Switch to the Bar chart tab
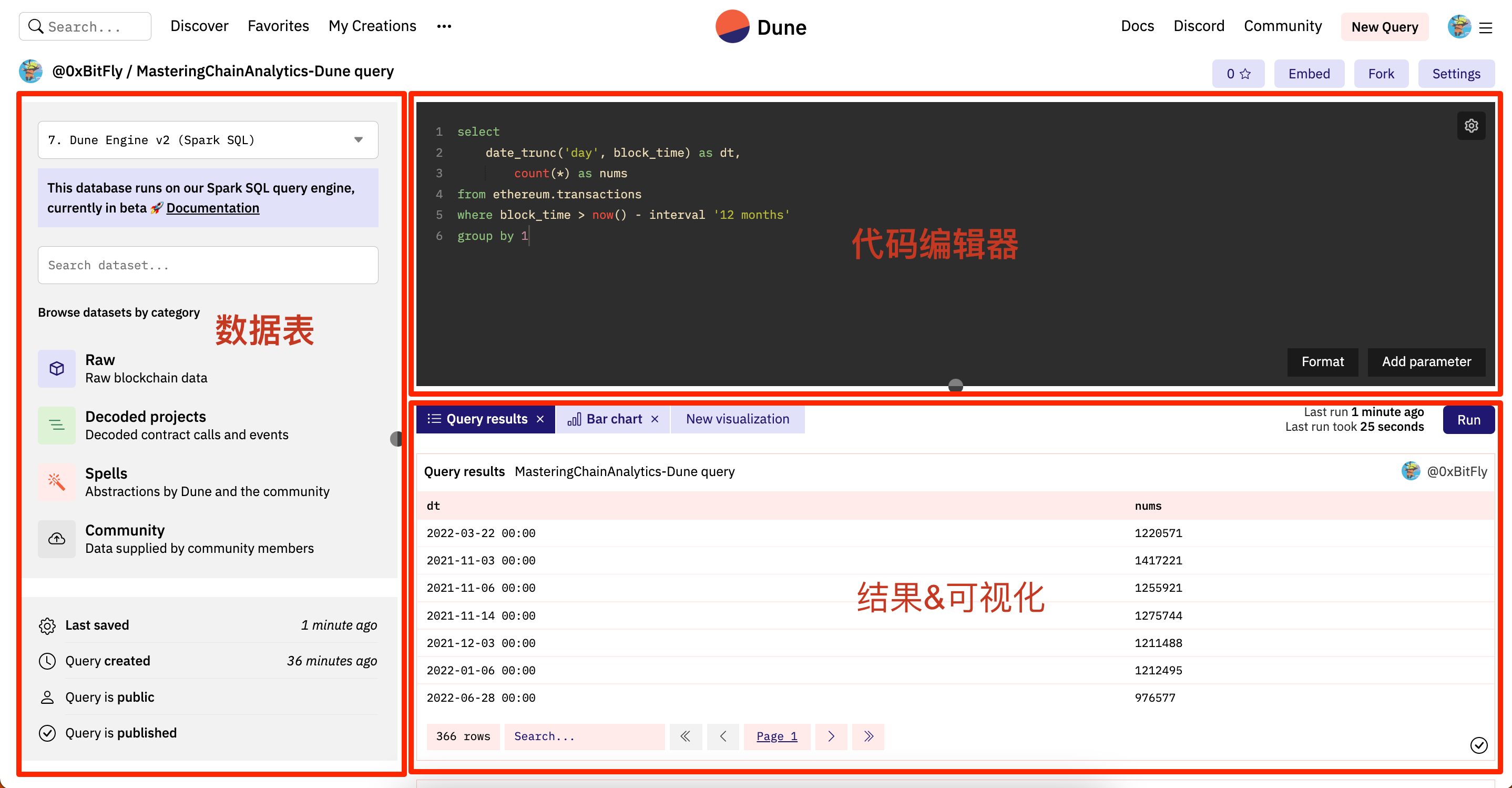 pyautogui.click(x=612, y=419)
